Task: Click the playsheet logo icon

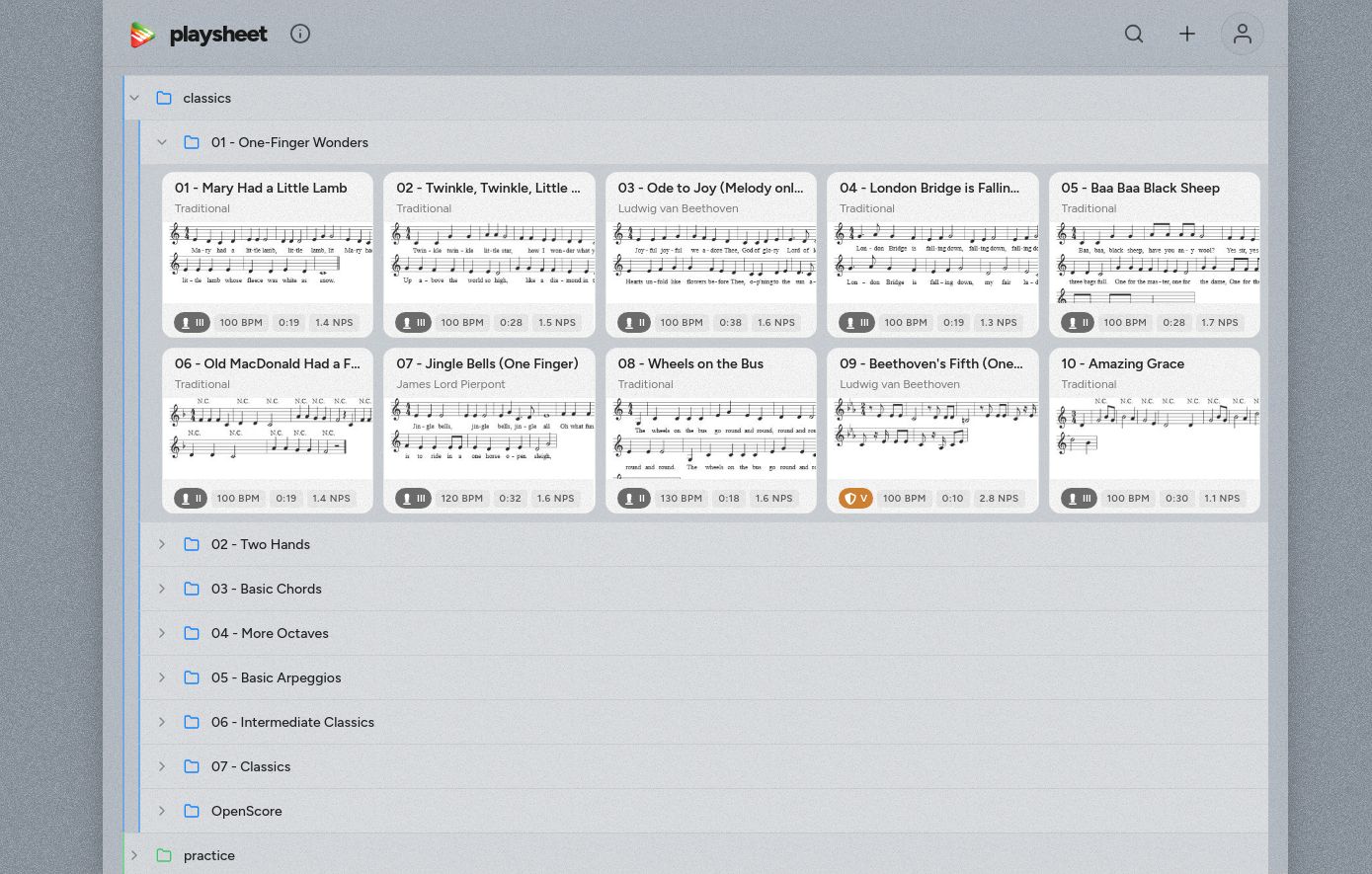Action: pyautogui.click(x=143, y=35)
